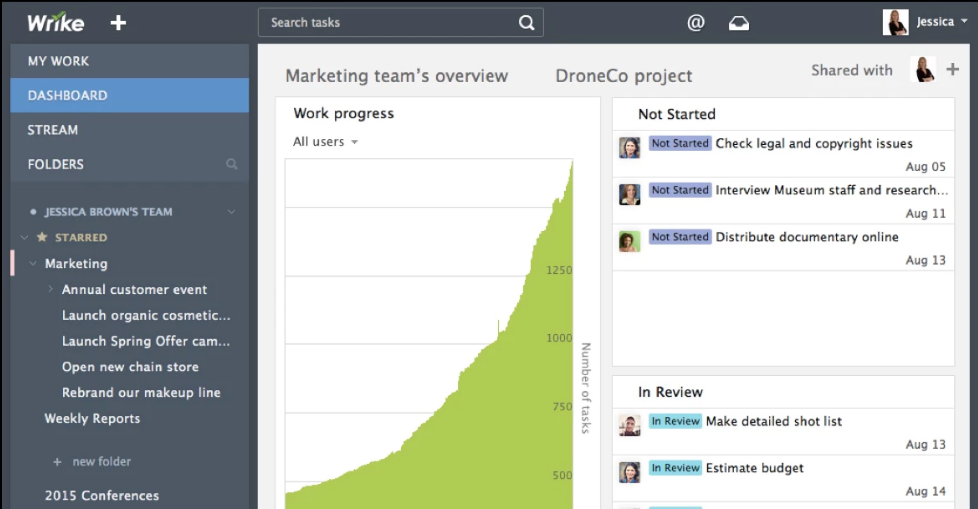Image resolution: width=978 pixels, height=509 pixels.
Task: Click the Aug 14 due date
Action: pos(926,491)
